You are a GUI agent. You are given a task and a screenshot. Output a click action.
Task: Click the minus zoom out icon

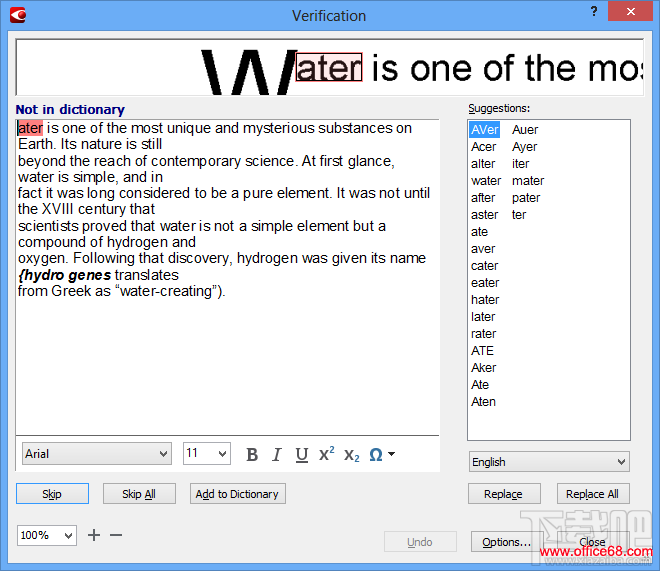click(116, 535)
